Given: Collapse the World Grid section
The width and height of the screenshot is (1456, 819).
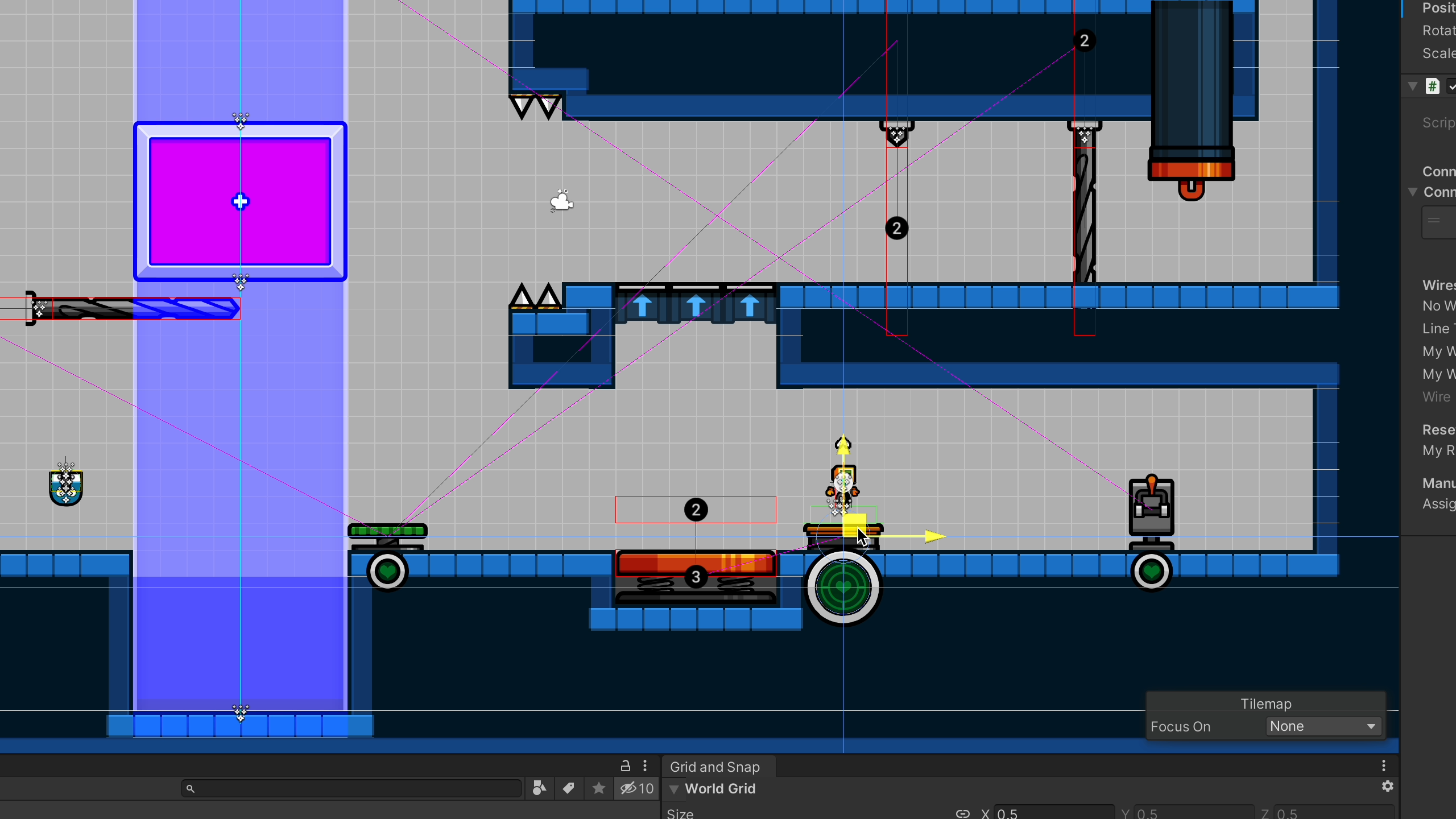Looking at the screenshot, I should click(x=674, y=789).
